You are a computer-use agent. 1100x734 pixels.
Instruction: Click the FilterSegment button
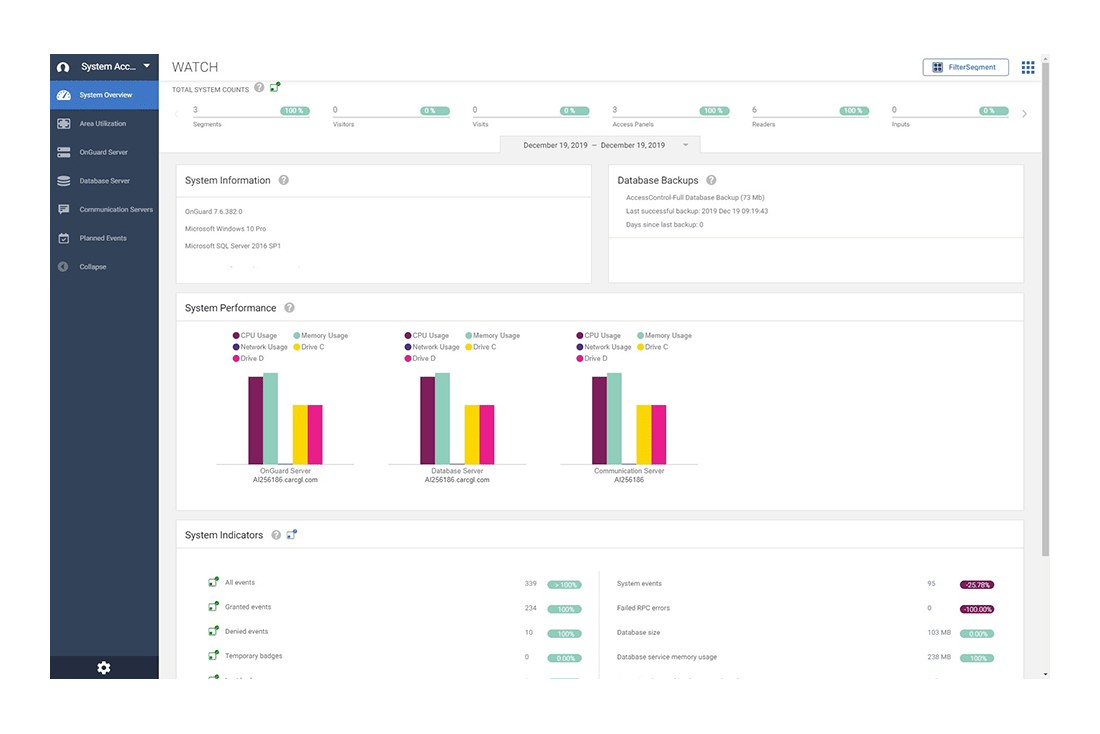(x=965, y=67)
